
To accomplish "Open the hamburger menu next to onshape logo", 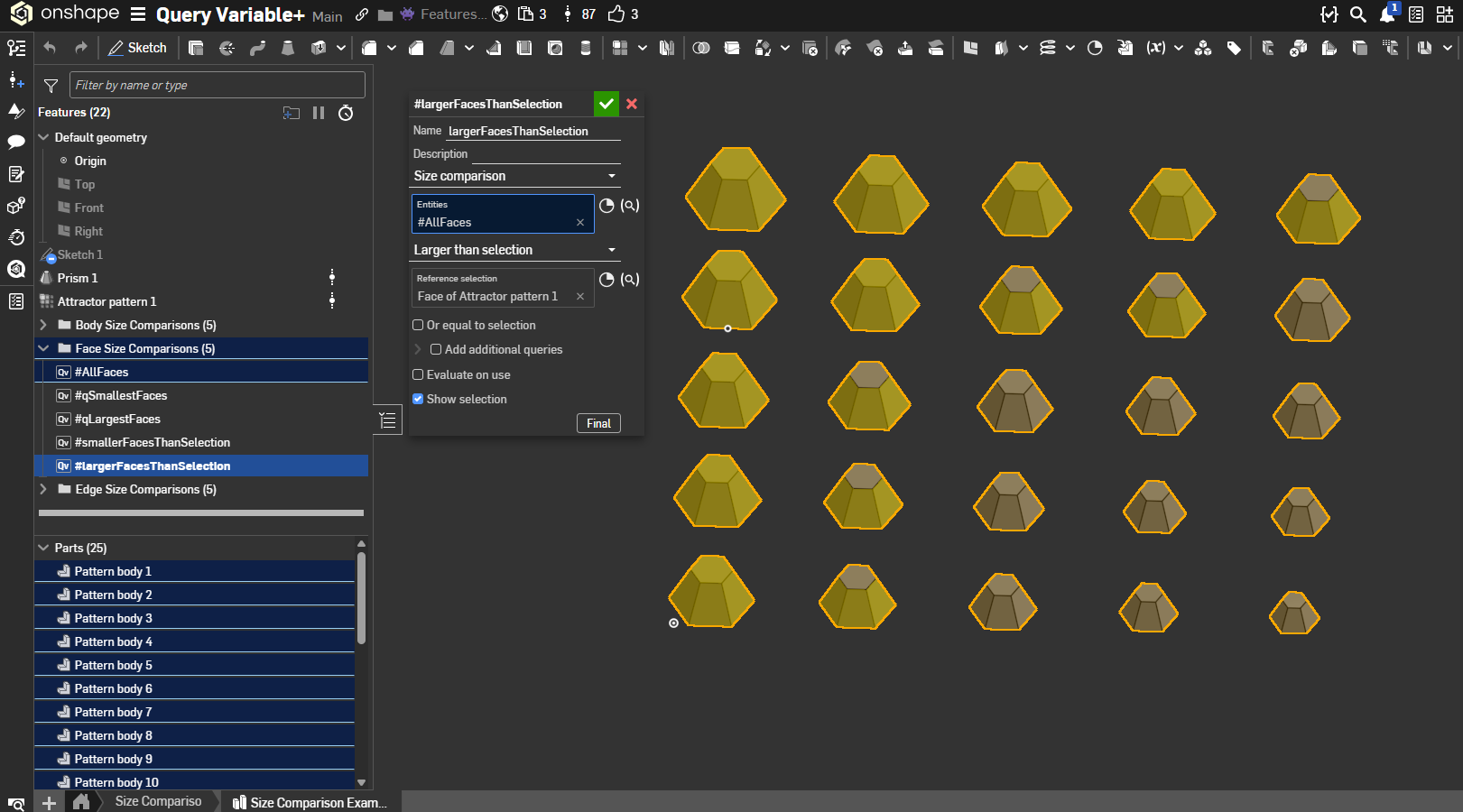I will [x=138, y=14].
